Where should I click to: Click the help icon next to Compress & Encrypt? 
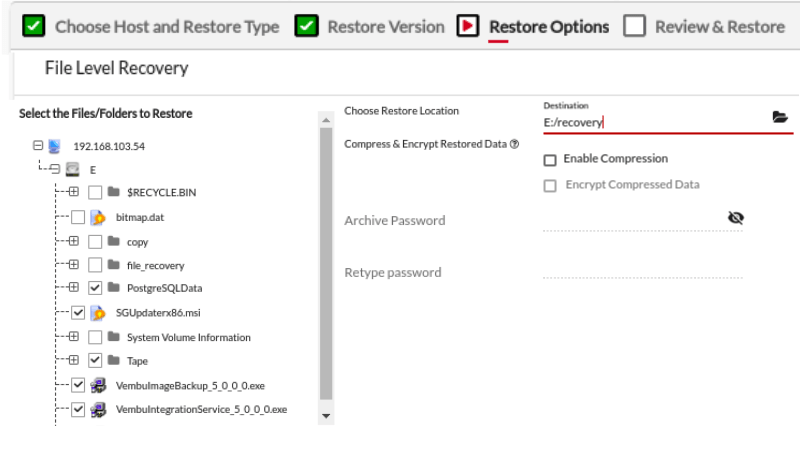(514, 144)
